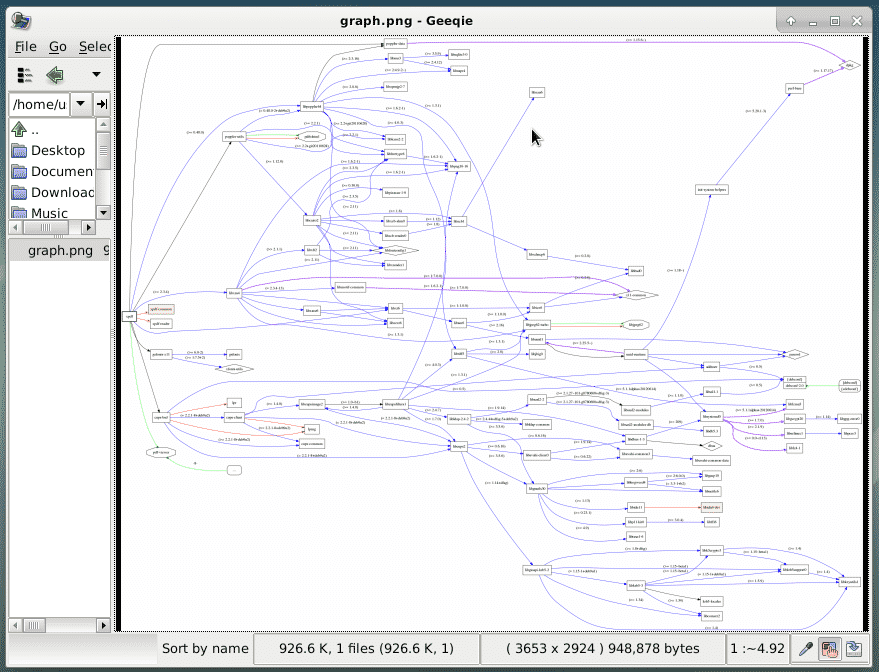Select graph.png in the file list
The width and height of the screenshot is (879, 672).
coord(62,250)
